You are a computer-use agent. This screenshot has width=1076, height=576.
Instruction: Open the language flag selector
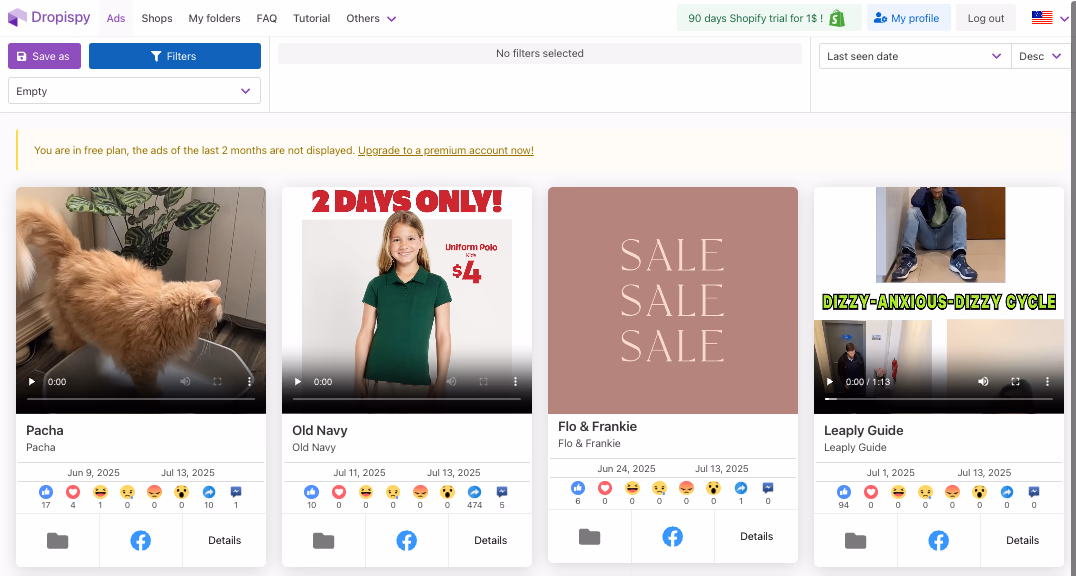(1051, 19)
